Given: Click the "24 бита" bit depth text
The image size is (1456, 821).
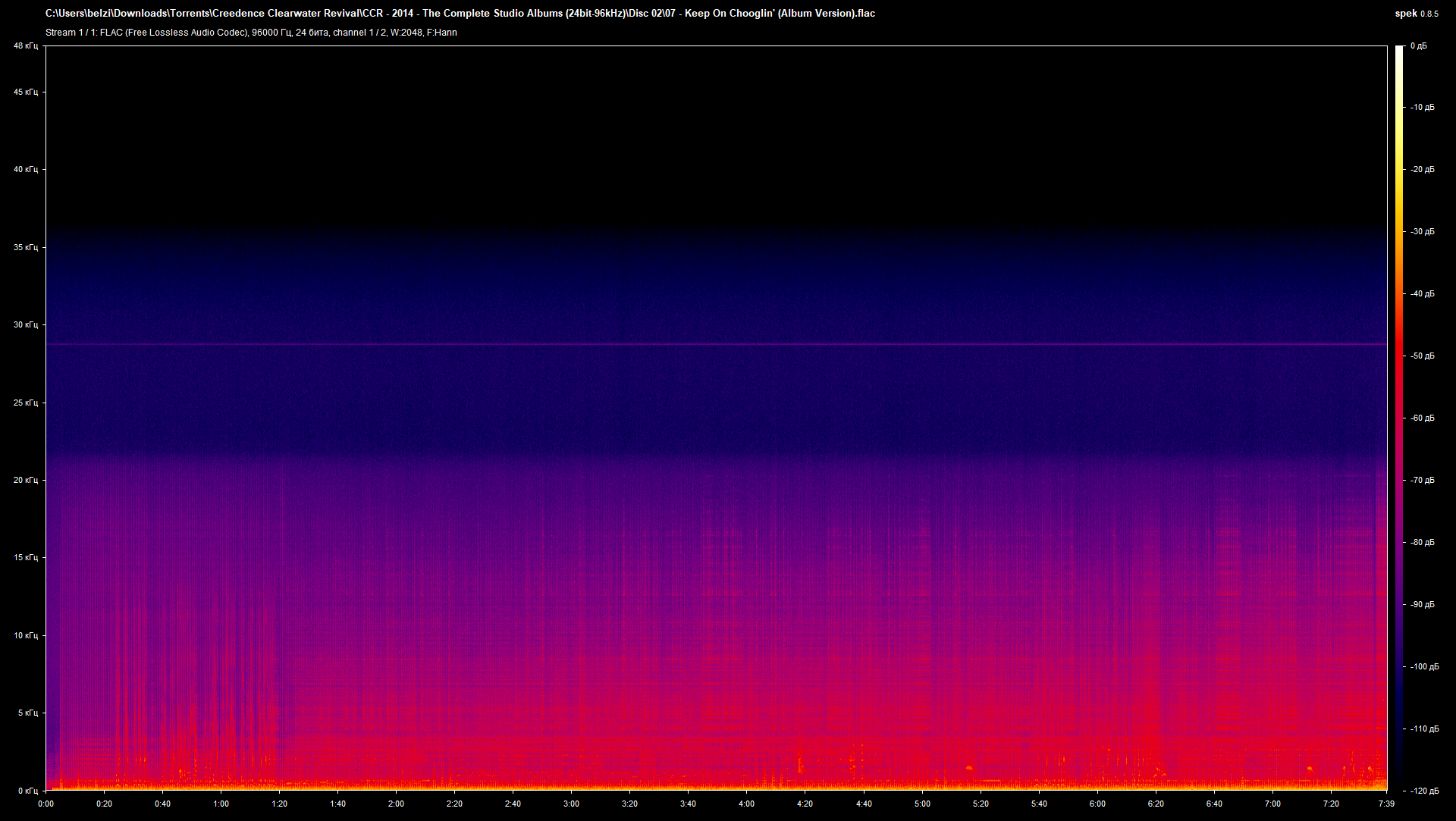Looking at the screenshot, I should 311,33.
